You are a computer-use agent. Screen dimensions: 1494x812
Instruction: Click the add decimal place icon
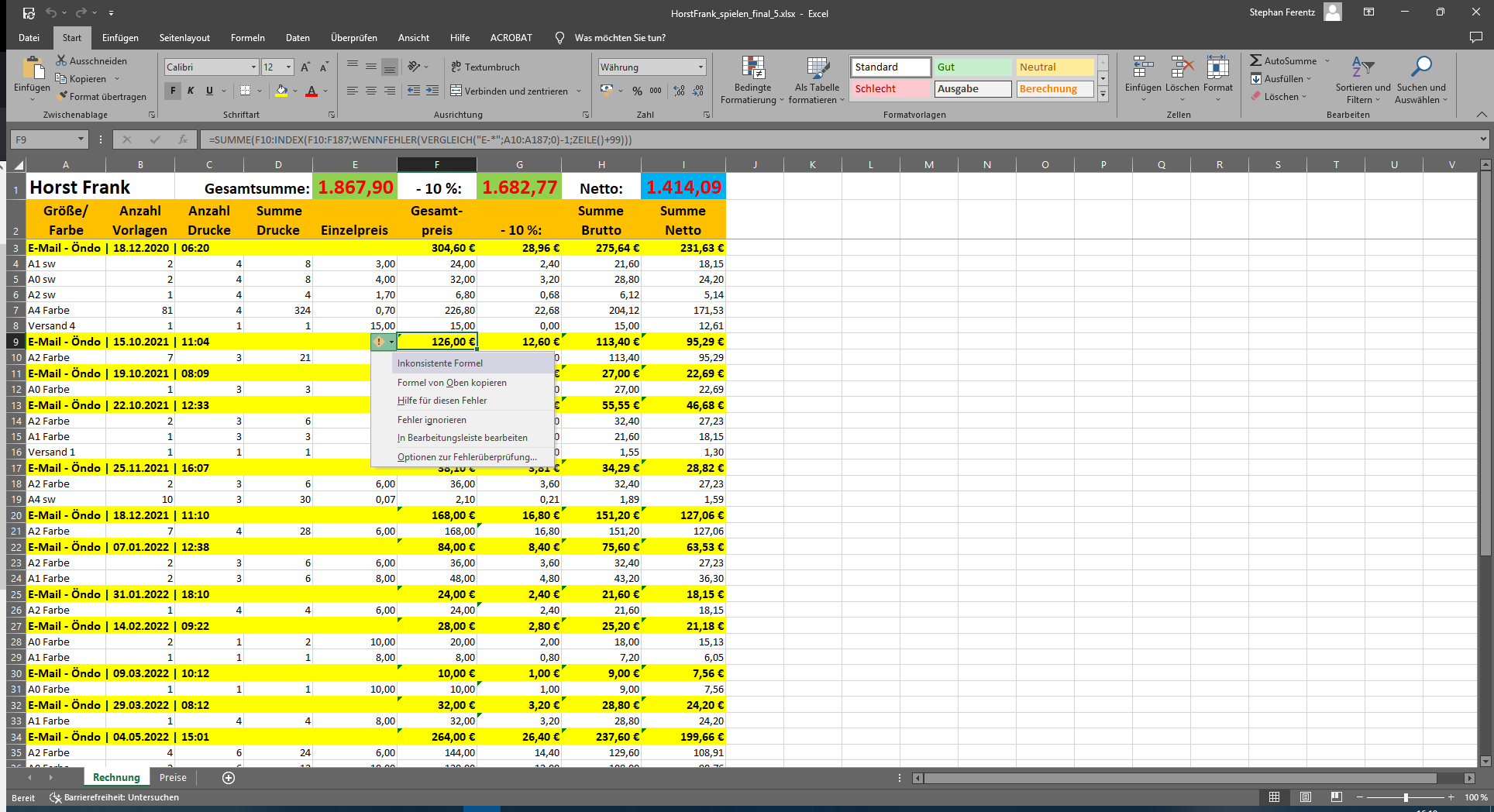coord(680,91)
